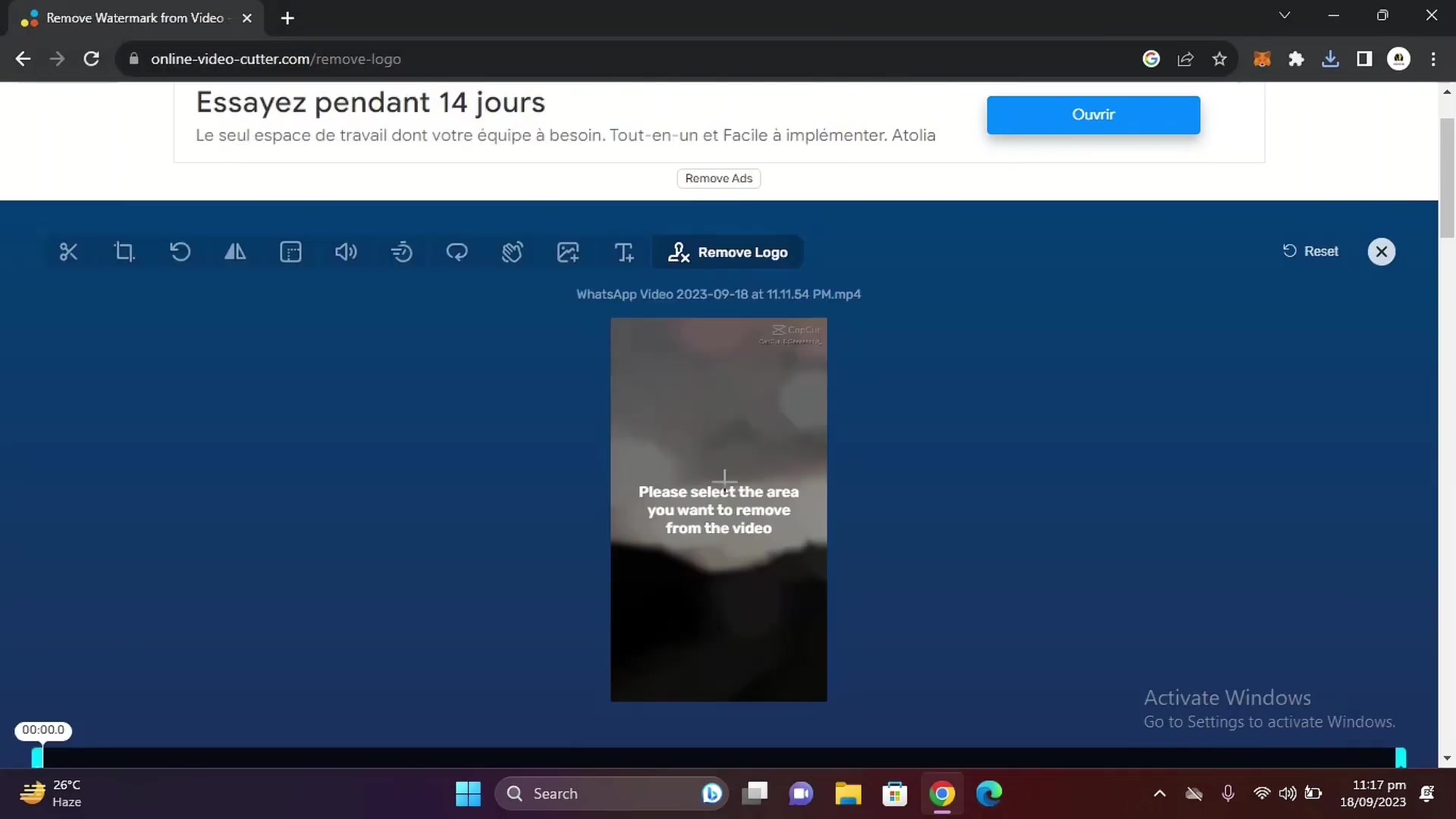Select the Crop tool
The height and width of the screenshot is (819, 1456).
124,252
